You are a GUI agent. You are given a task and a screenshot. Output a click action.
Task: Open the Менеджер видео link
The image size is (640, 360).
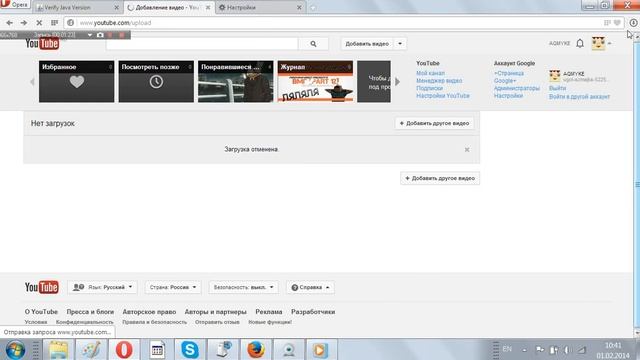click(x=439, y=81)
